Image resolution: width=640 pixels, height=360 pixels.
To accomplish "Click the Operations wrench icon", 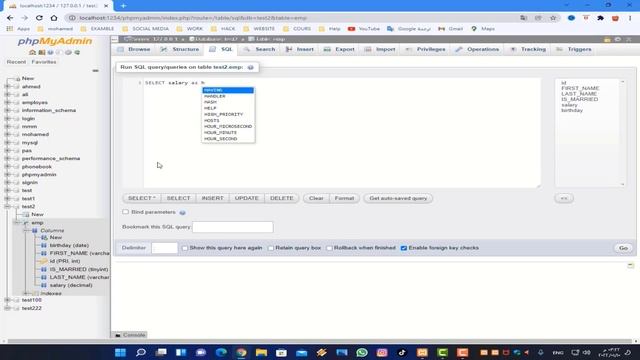I will pos(459,49).
